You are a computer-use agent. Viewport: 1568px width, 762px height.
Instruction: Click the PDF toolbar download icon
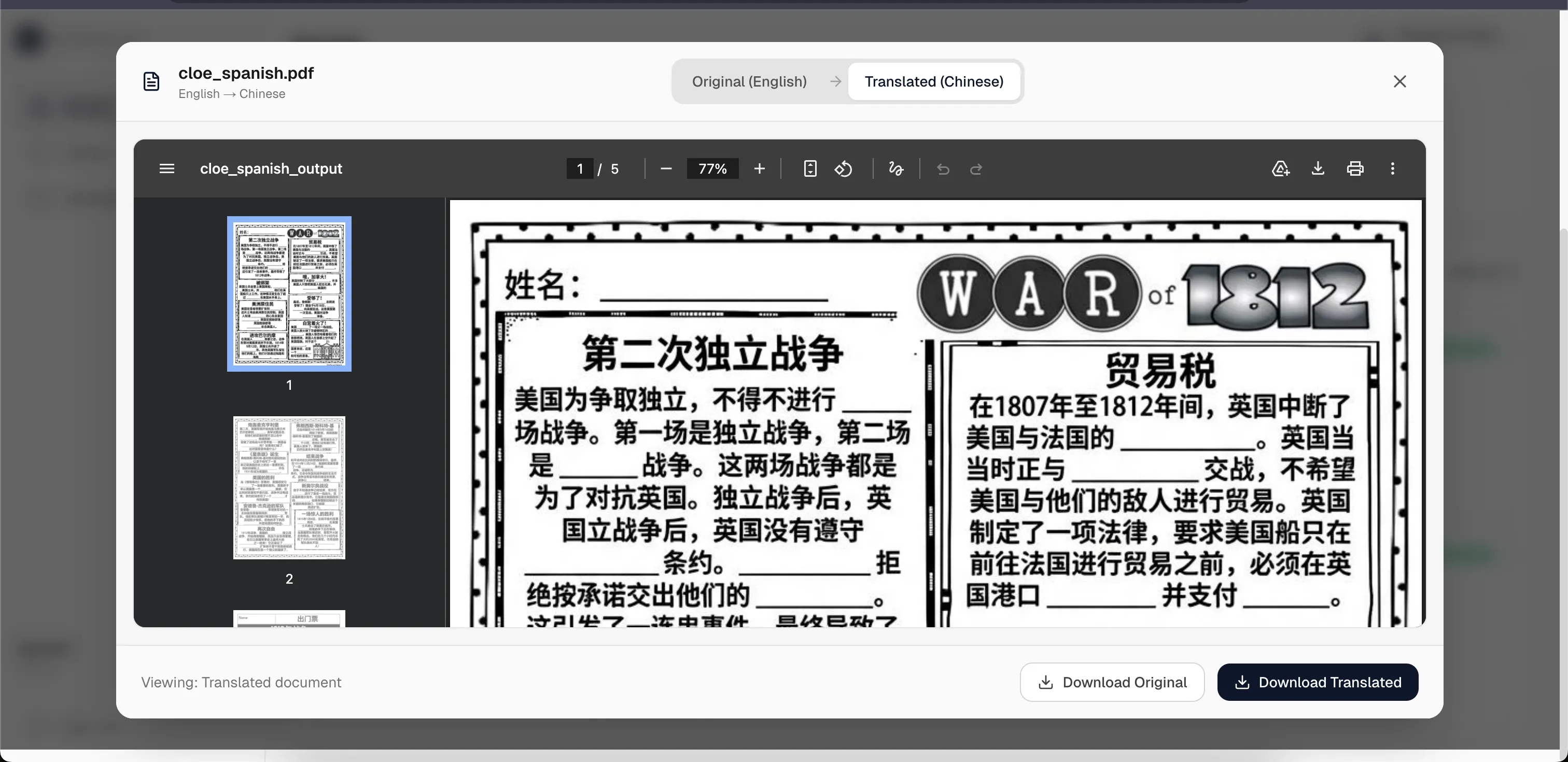coord(1318,168)
